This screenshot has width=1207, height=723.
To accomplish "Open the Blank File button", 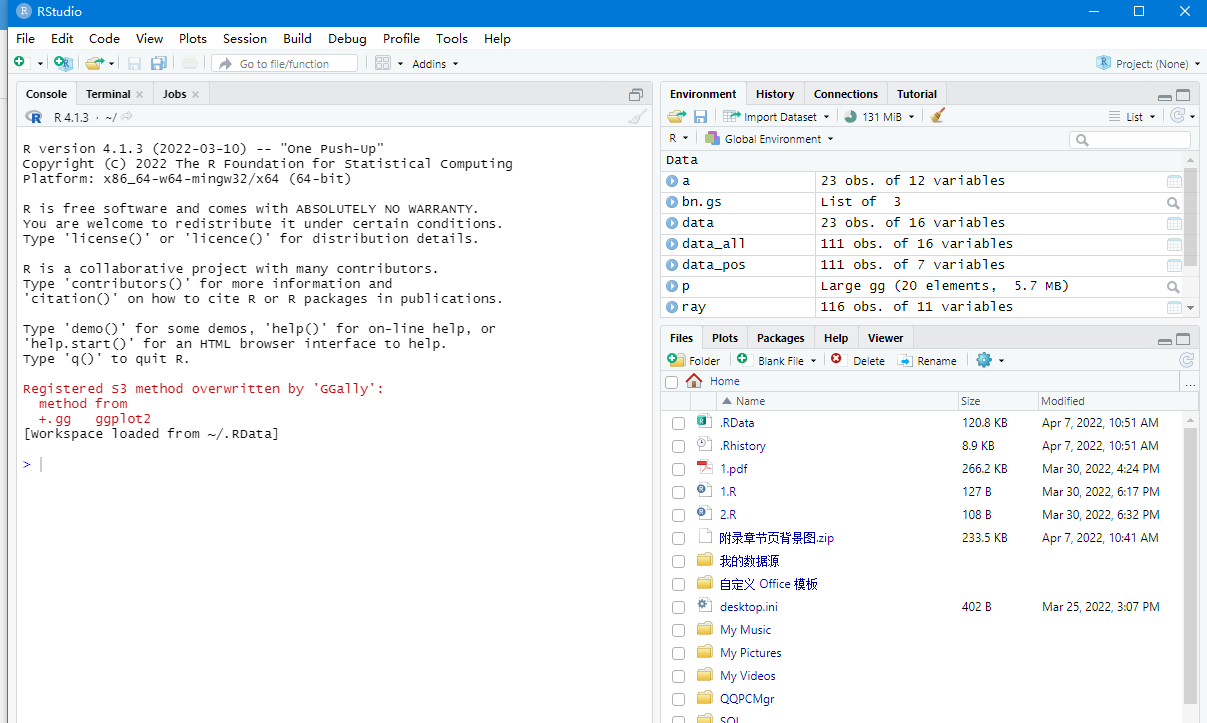I will pyautogui.click(x=777, y=360).
